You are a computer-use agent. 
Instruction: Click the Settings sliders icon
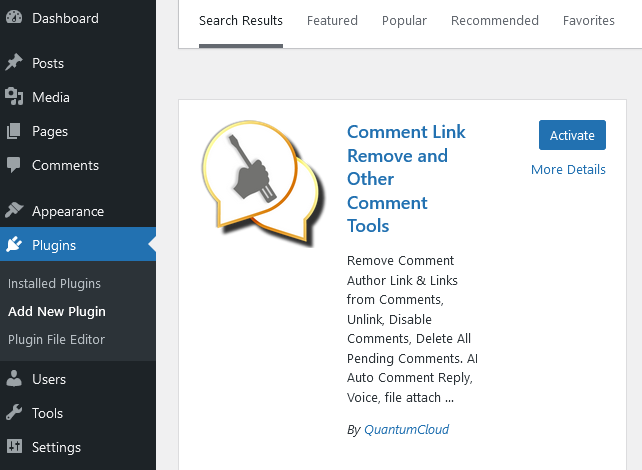(x=14, y=447)
